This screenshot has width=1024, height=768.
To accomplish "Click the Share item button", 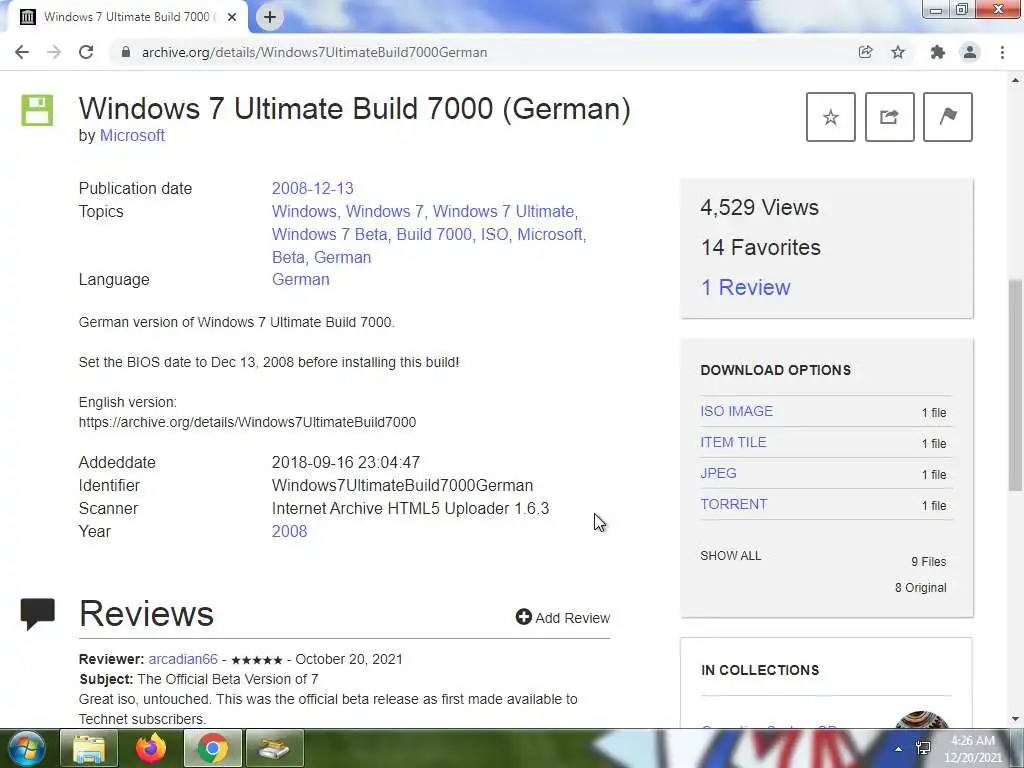I will 889,117.
